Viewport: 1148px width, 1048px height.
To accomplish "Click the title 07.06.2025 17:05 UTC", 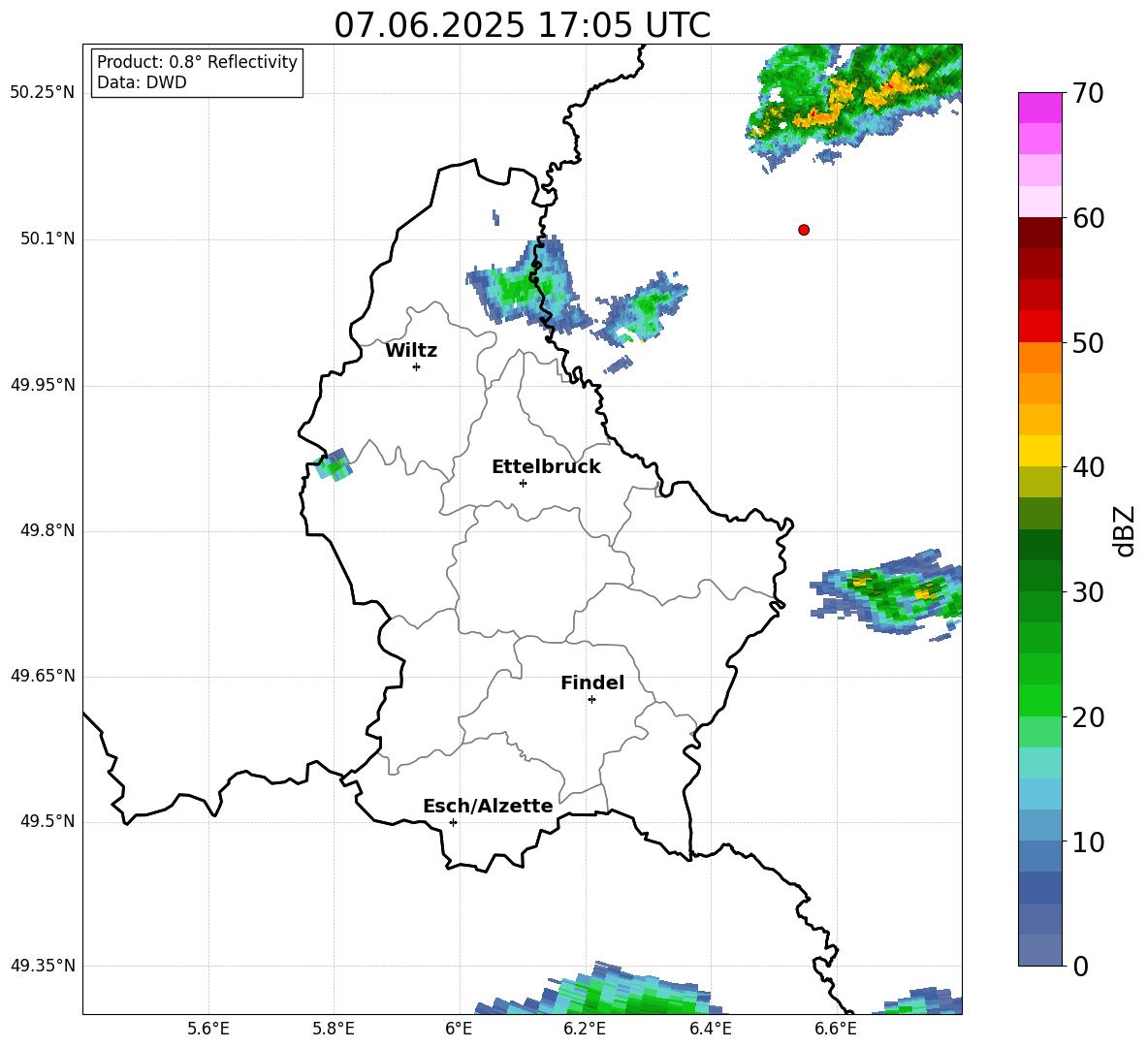I will (x=522, y=25).
